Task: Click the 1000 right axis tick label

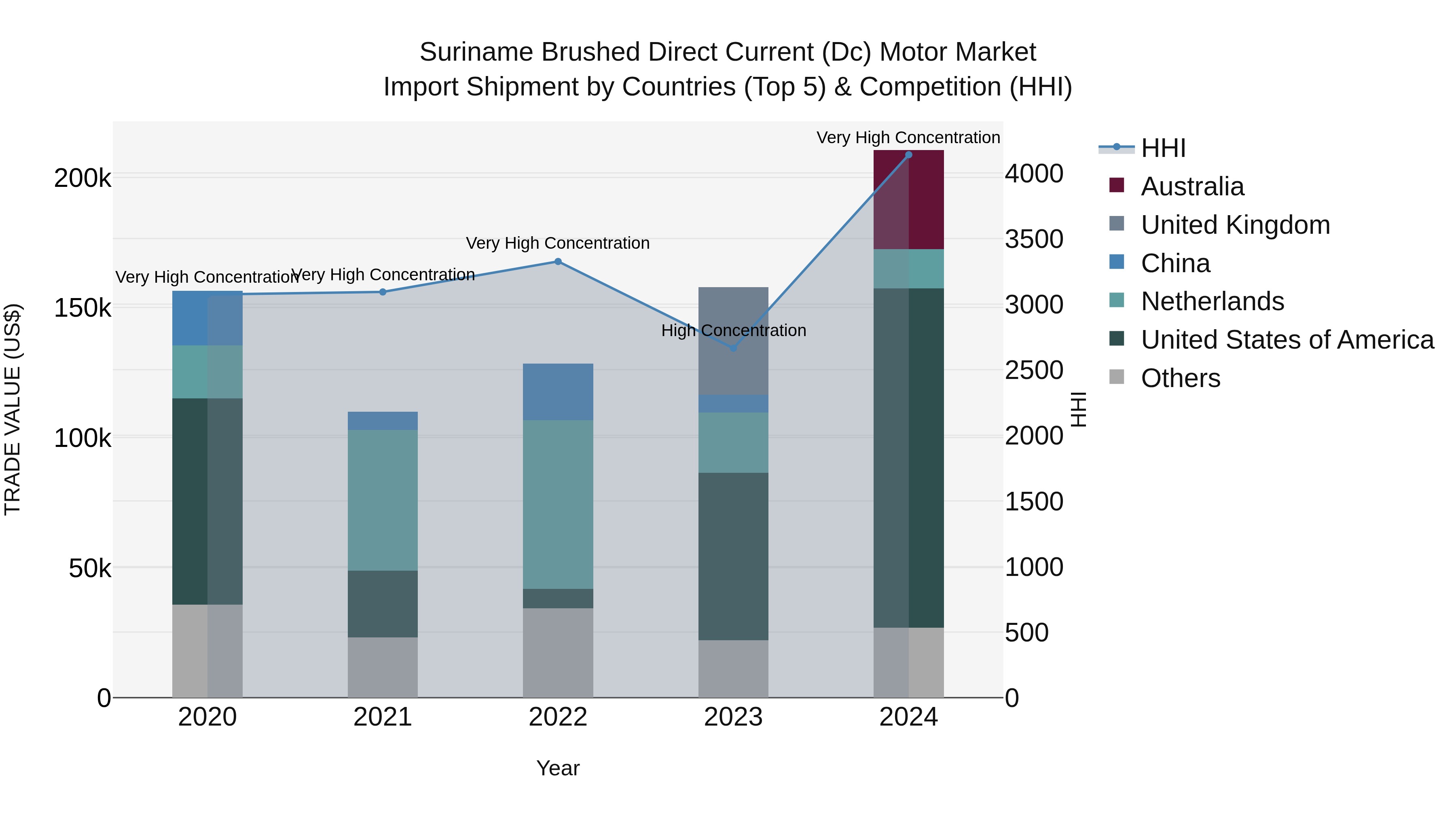Action: 1034,567
